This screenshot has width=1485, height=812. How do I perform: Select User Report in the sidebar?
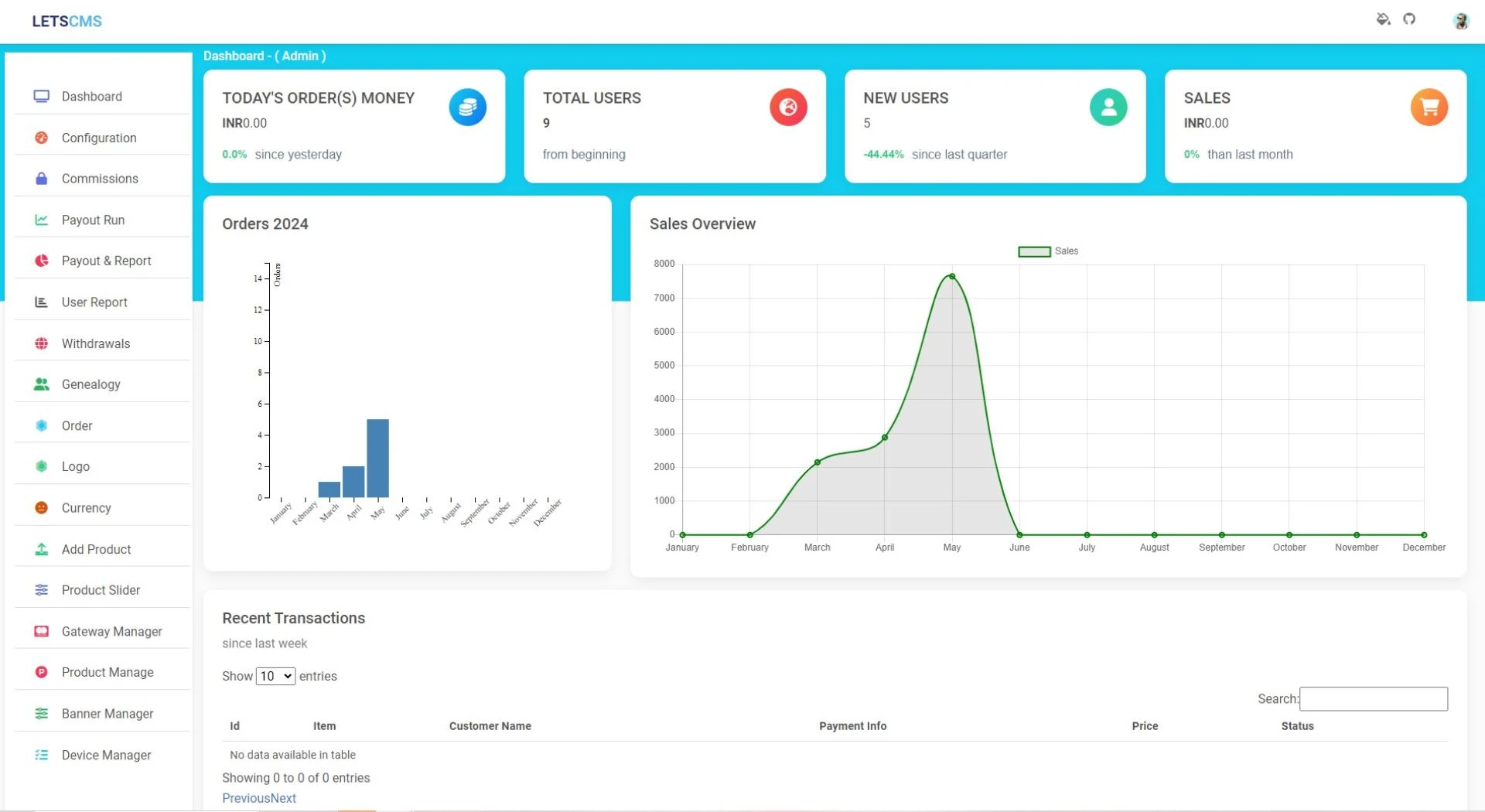click(x=94, y=302)
